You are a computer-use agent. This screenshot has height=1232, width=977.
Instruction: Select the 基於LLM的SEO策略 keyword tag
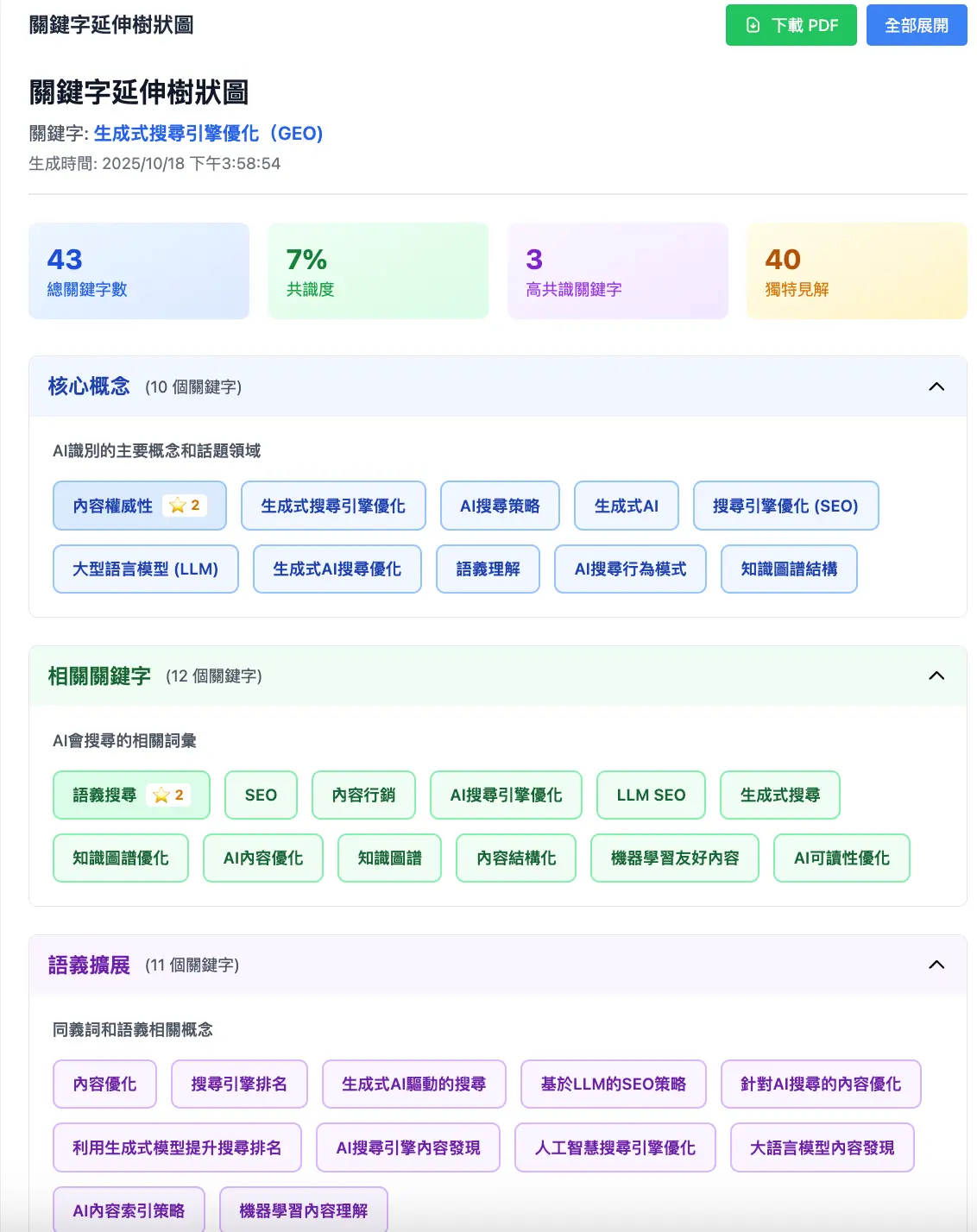[x=613, y=1084]
